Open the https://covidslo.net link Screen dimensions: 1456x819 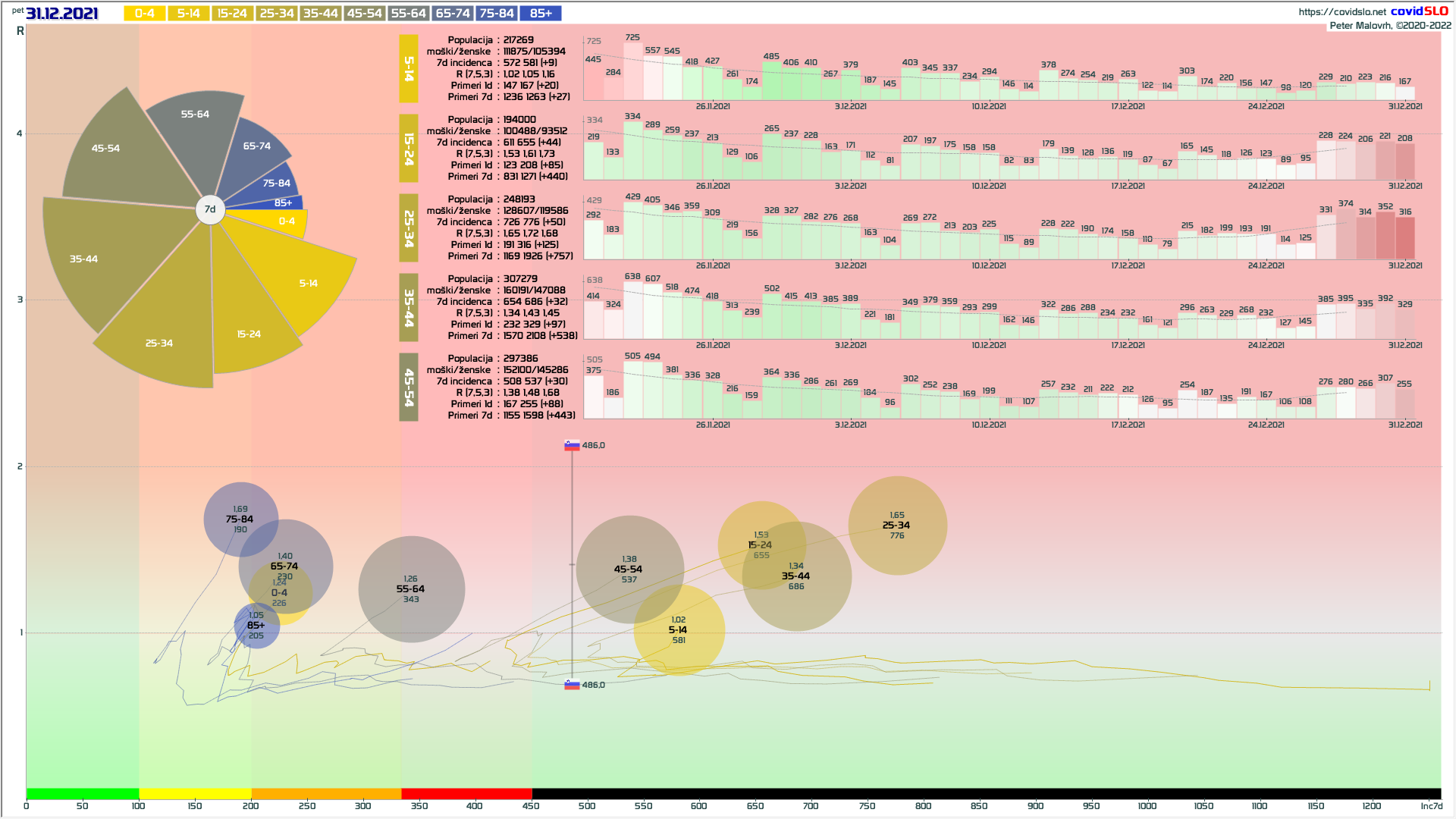click(1341, 11)
